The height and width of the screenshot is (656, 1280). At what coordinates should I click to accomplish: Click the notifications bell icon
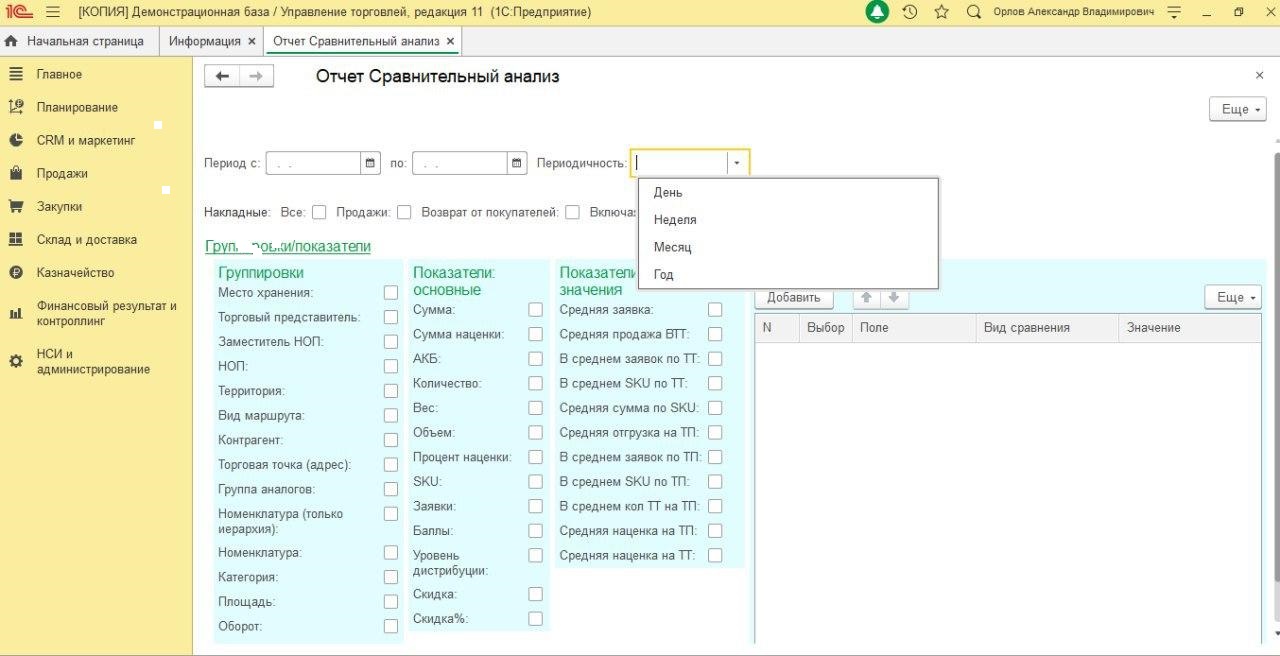[x=877, y=12]
